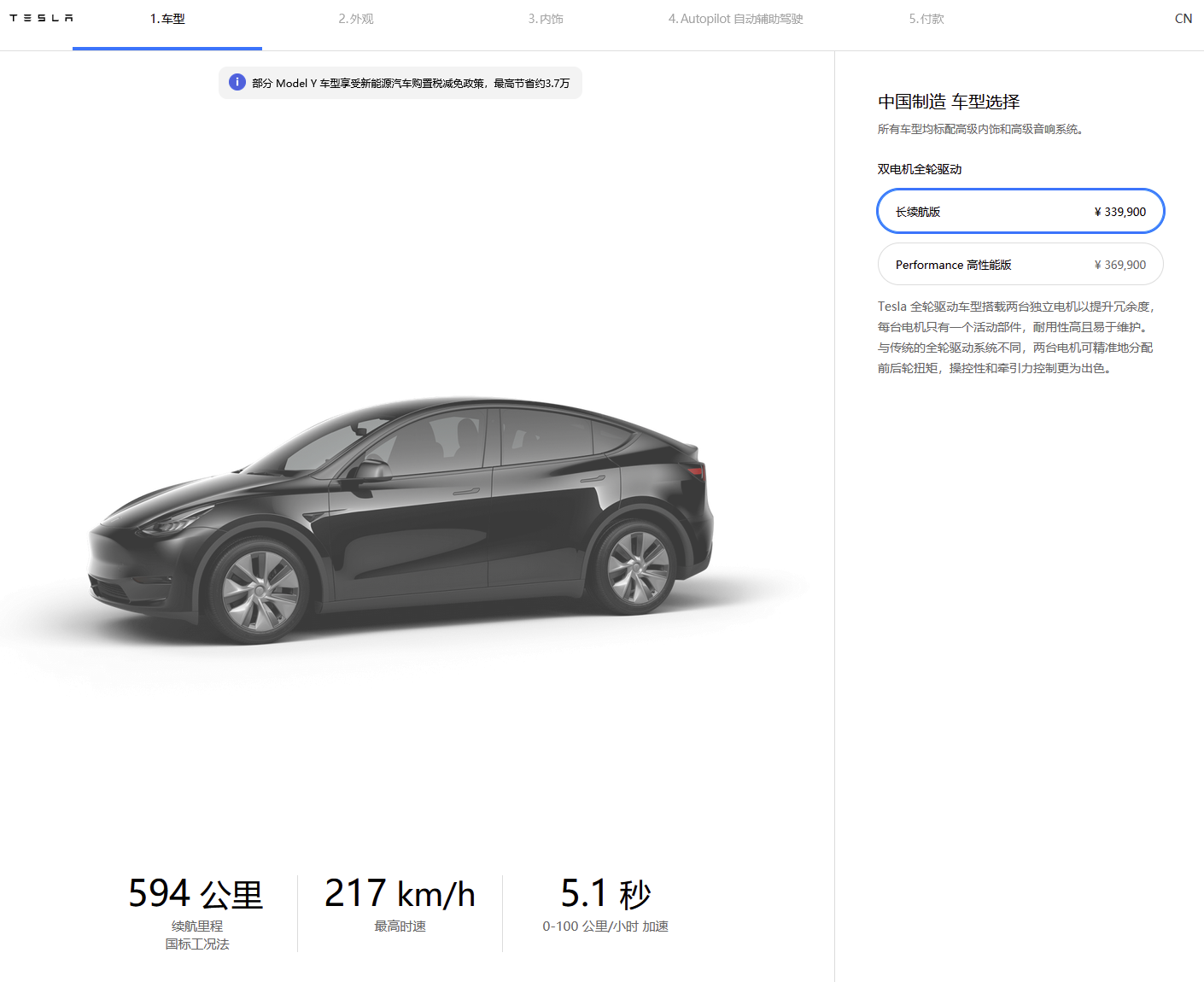Image resolution: width=1204 pixels, height=982 pixels.
Task: Jump to the 5.付款 tab
Action: point(926,19)
